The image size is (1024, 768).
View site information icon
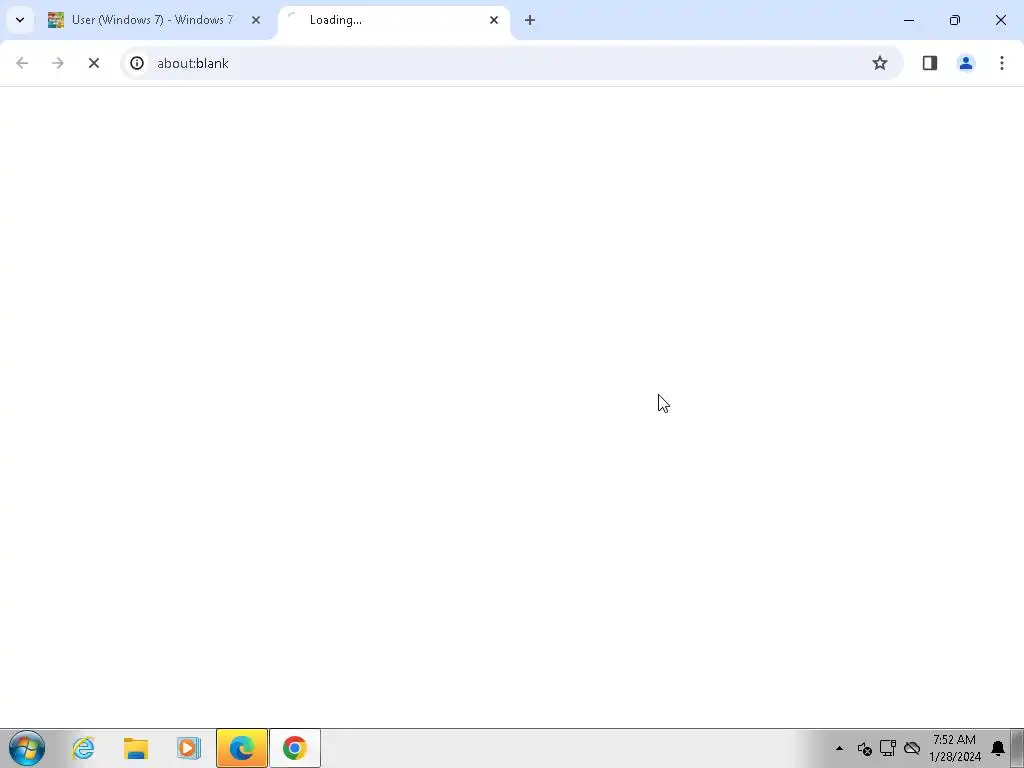pyautogui.click(x=136, y=63)
